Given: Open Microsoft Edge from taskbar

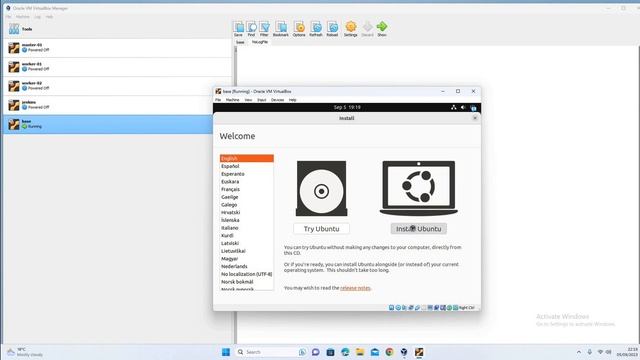Looking at the screenshot, I should click(x=345, y=352).
